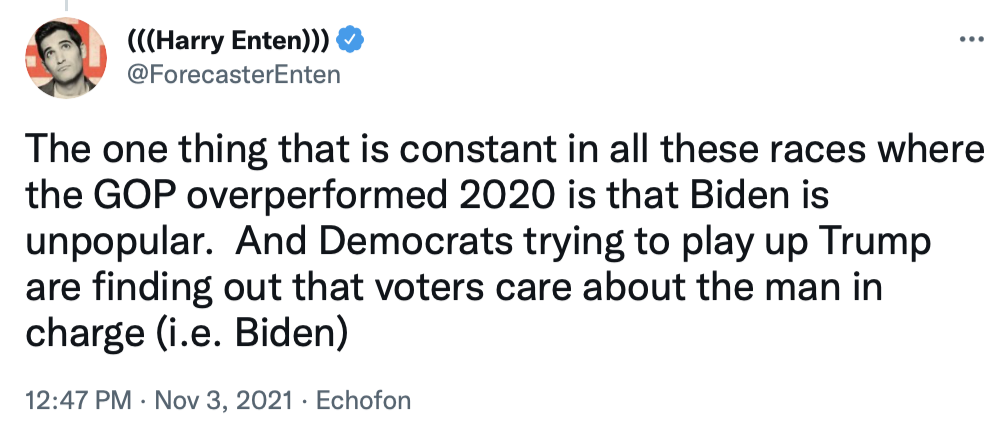1006x434 pixels.
Task: Open the Echofon source link
Action: click(362, 402)
